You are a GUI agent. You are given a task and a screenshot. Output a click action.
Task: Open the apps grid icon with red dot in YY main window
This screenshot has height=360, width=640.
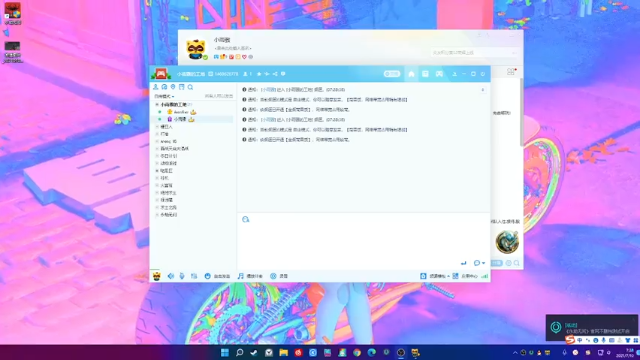pyautogui.click(x=511, y=72)
